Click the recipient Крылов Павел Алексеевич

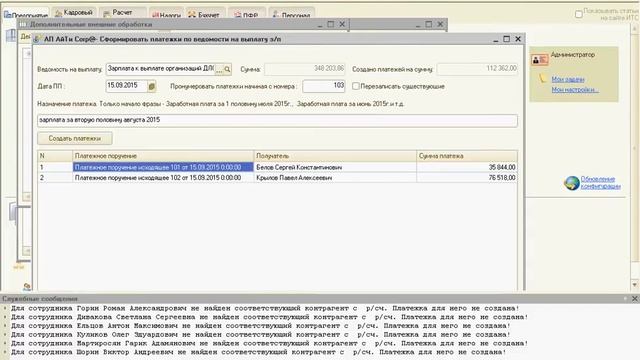point(294,178)
